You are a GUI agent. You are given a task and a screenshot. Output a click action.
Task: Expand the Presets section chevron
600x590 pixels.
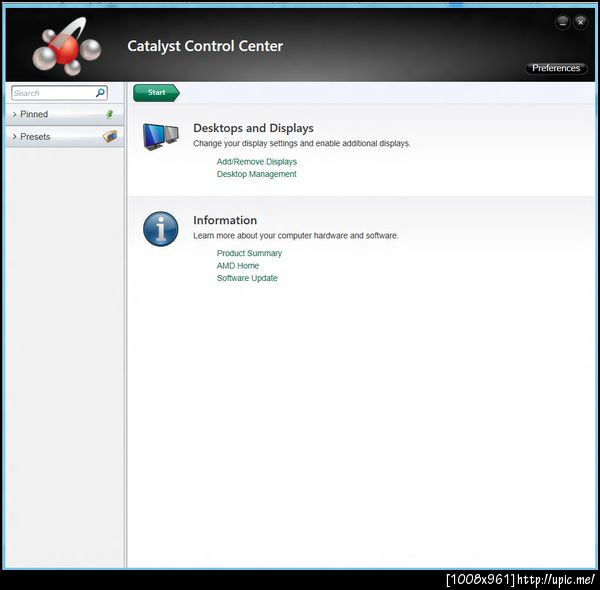point(15,137)
